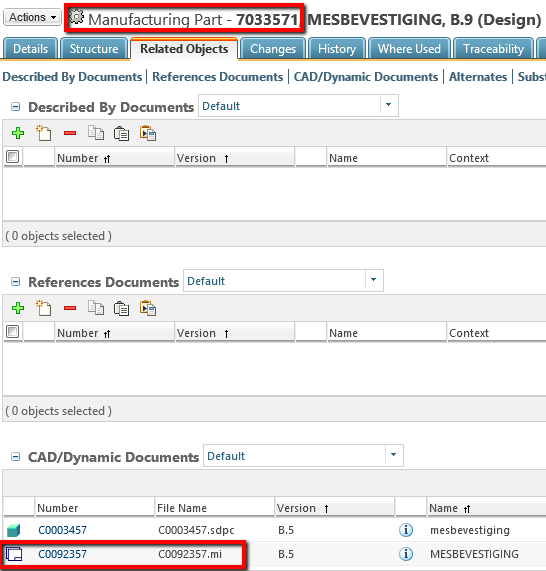
Task: Switch to the Details tab
Action: click(30, 48)
